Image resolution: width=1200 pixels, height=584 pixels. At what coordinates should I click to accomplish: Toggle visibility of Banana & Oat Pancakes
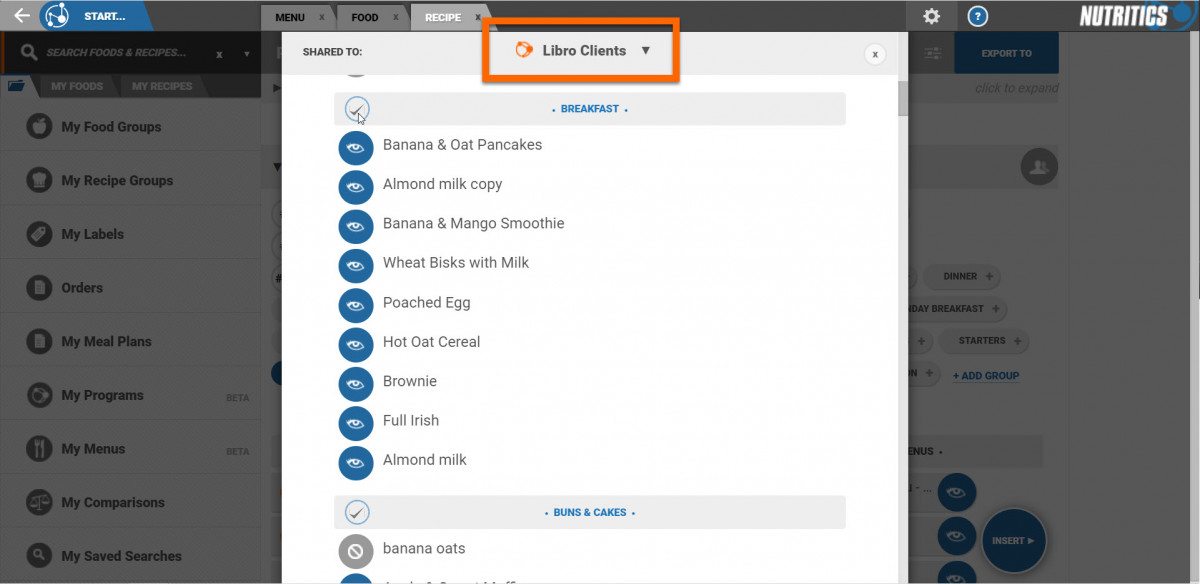point(355,146)
